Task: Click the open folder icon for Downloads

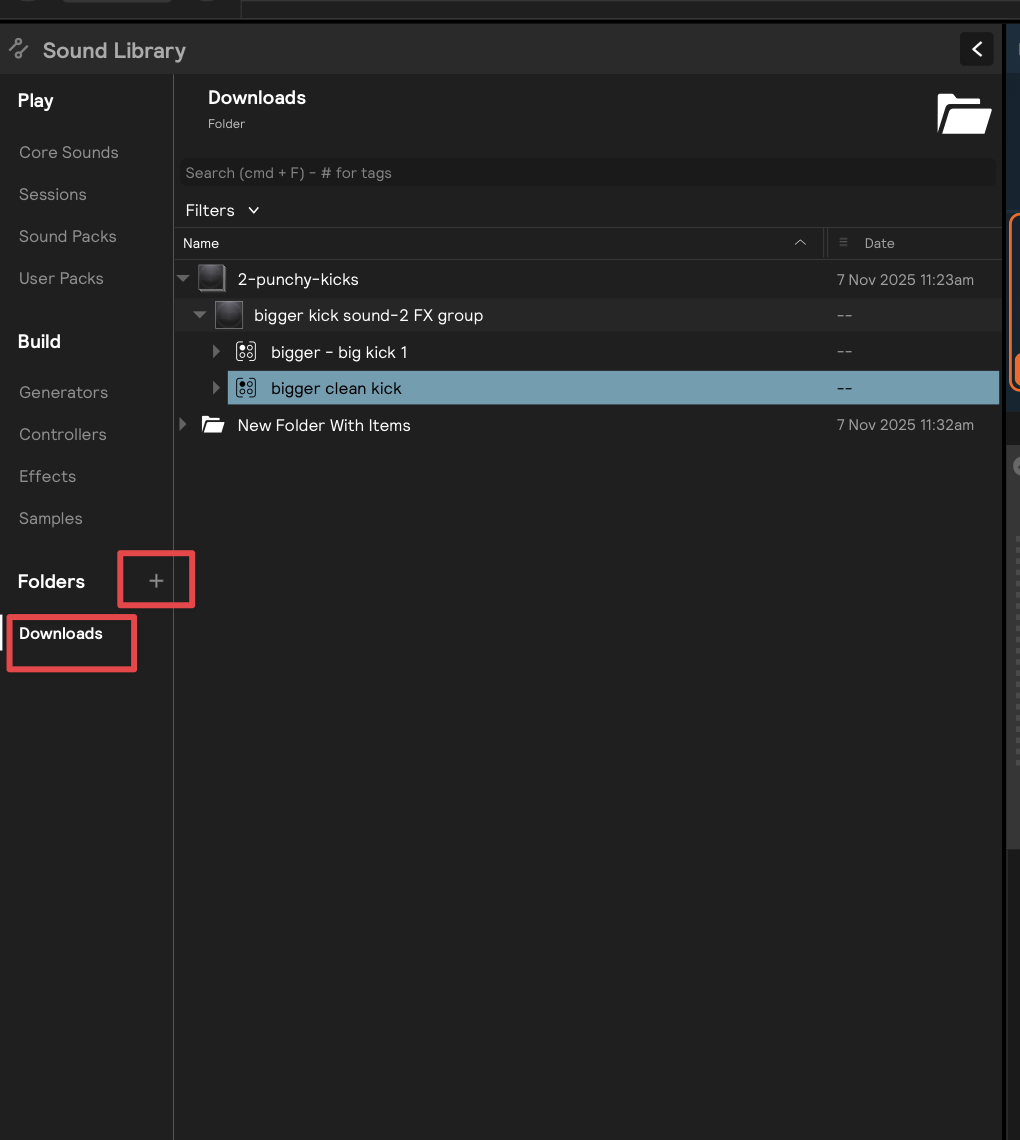Action: [964, 114]
